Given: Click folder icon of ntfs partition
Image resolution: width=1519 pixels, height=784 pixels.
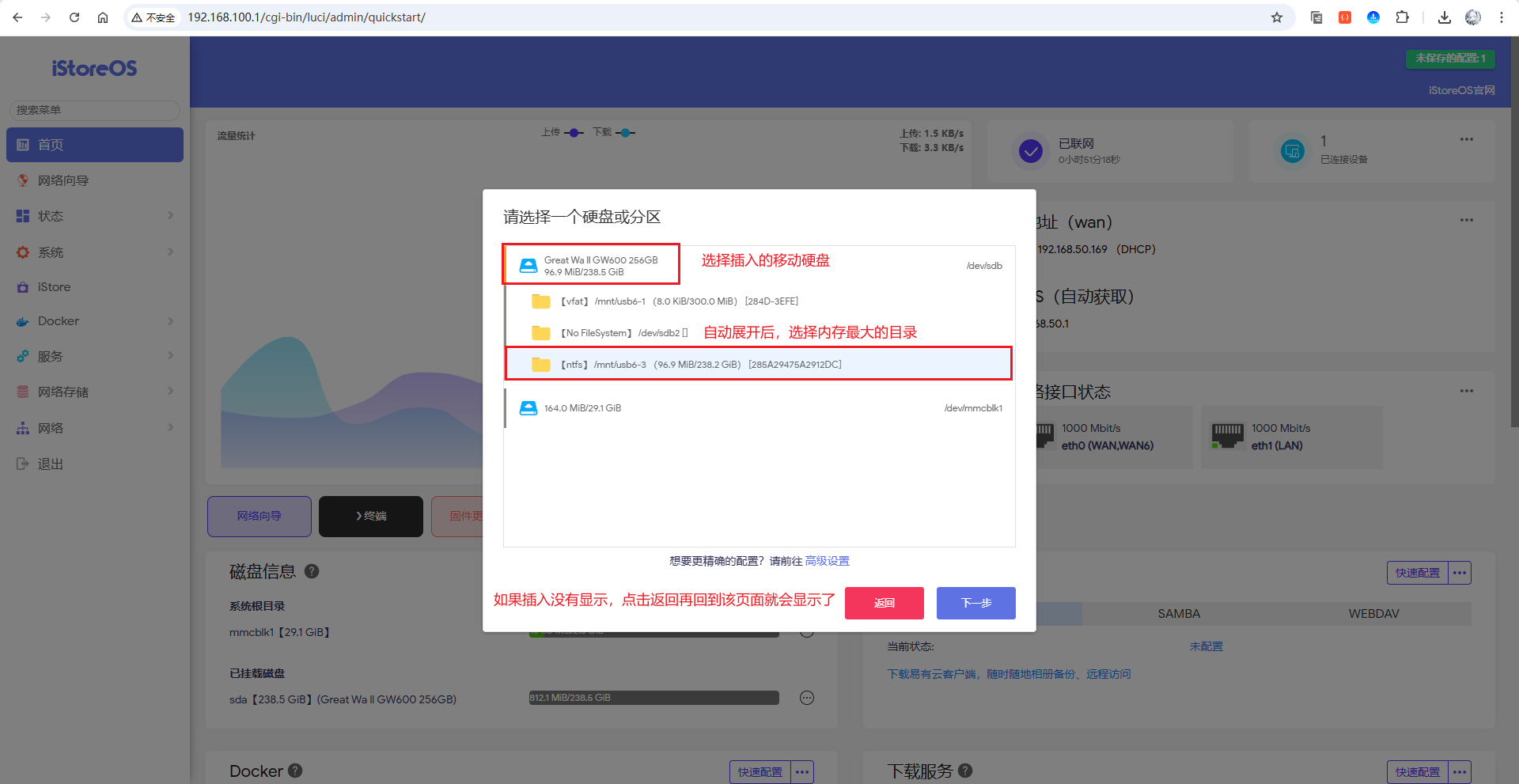Looking at the screenshot, I should pyautogui.click(x=541, y=365).
